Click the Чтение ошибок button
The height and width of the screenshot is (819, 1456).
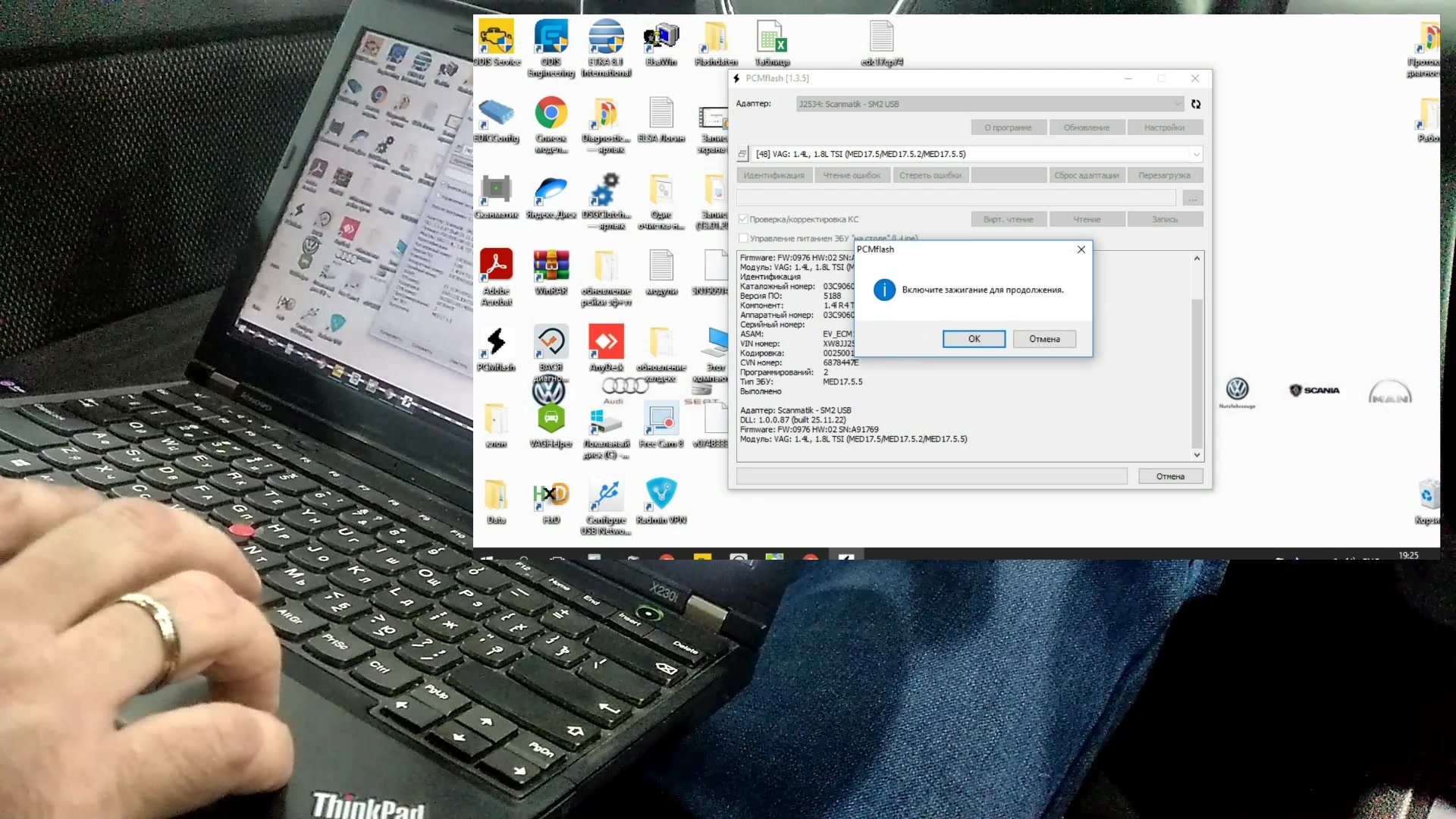pos(852,175)
